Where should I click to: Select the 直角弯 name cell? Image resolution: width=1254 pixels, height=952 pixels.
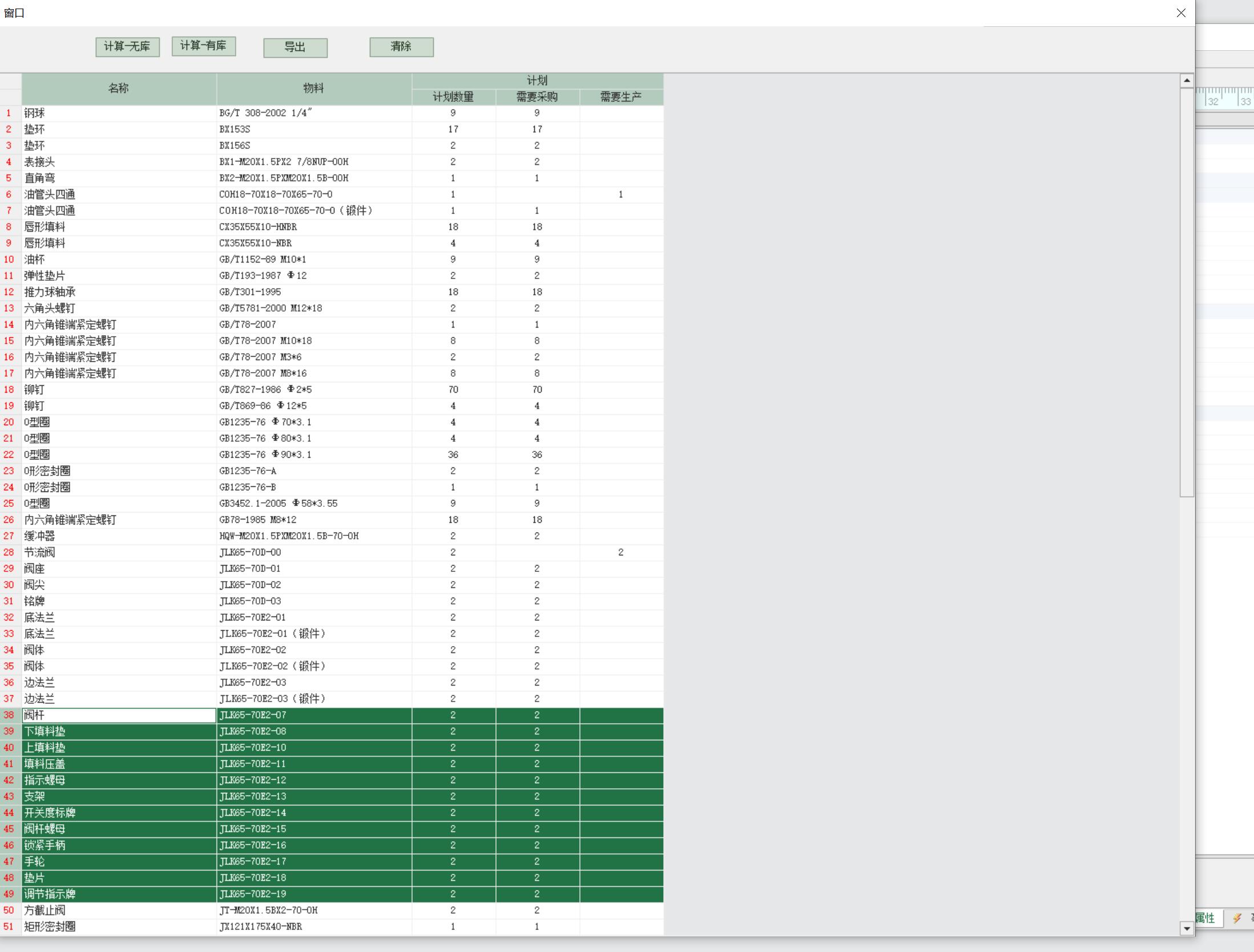119,178
